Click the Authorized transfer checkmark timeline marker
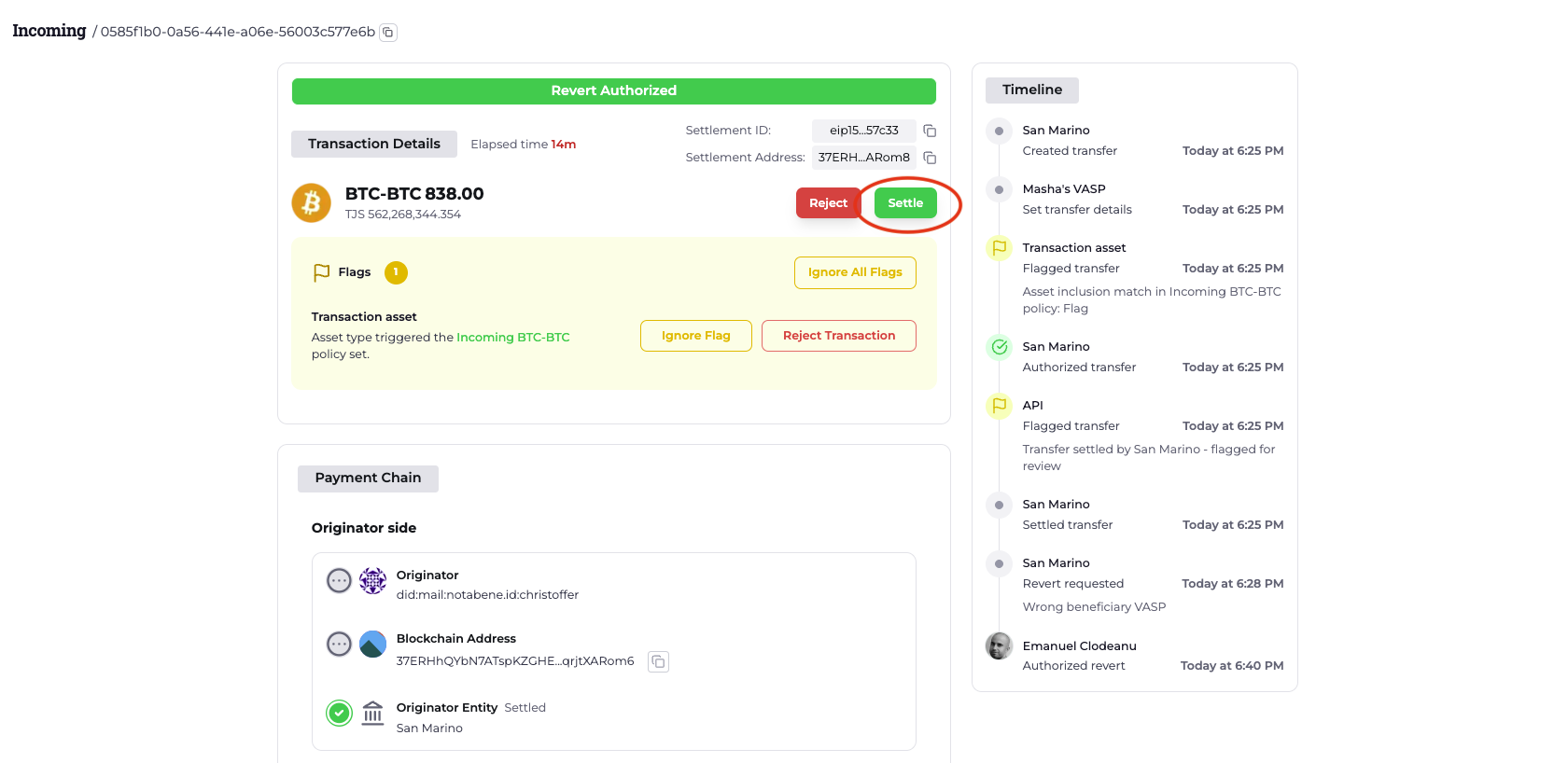This screenshot has height=763, width=1568. coord(1000,347)
